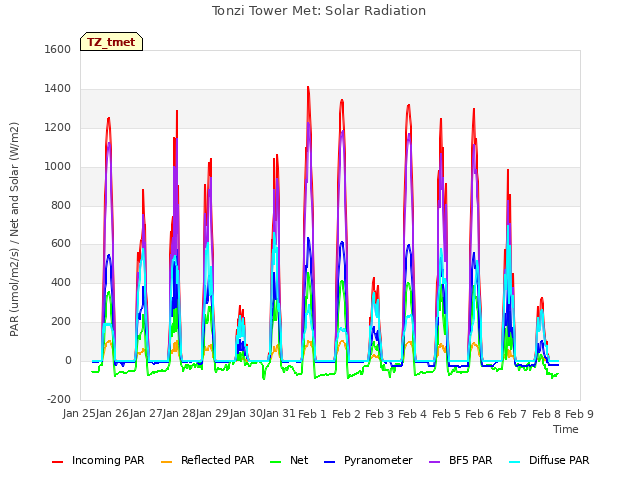
Task: Click the Feb 1 Incoming PAR peak near 1400
Action: point(308,87)
